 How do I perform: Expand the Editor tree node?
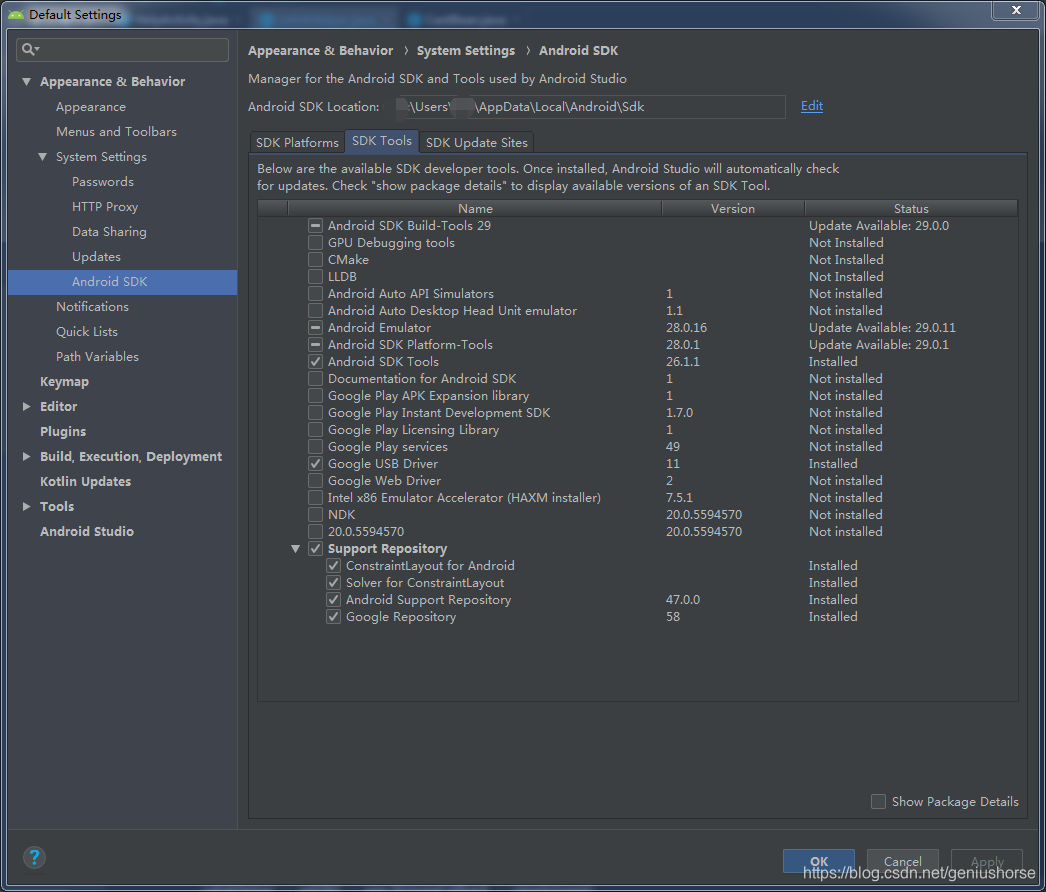27,406
